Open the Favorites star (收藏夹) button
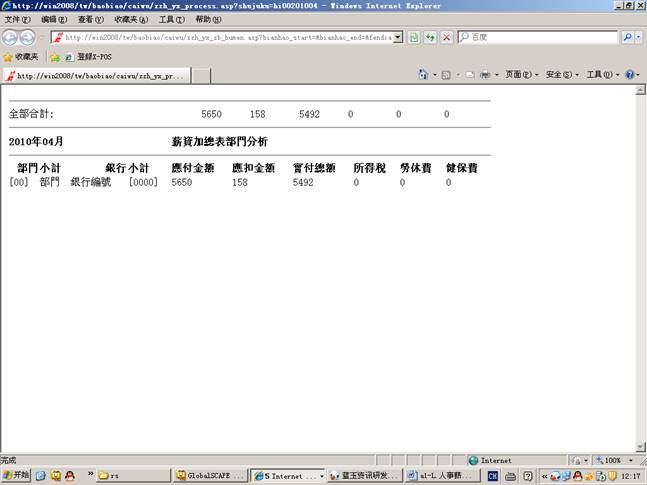Image resolution: width=647 pixels, height=485 pixels. [21, 57]
